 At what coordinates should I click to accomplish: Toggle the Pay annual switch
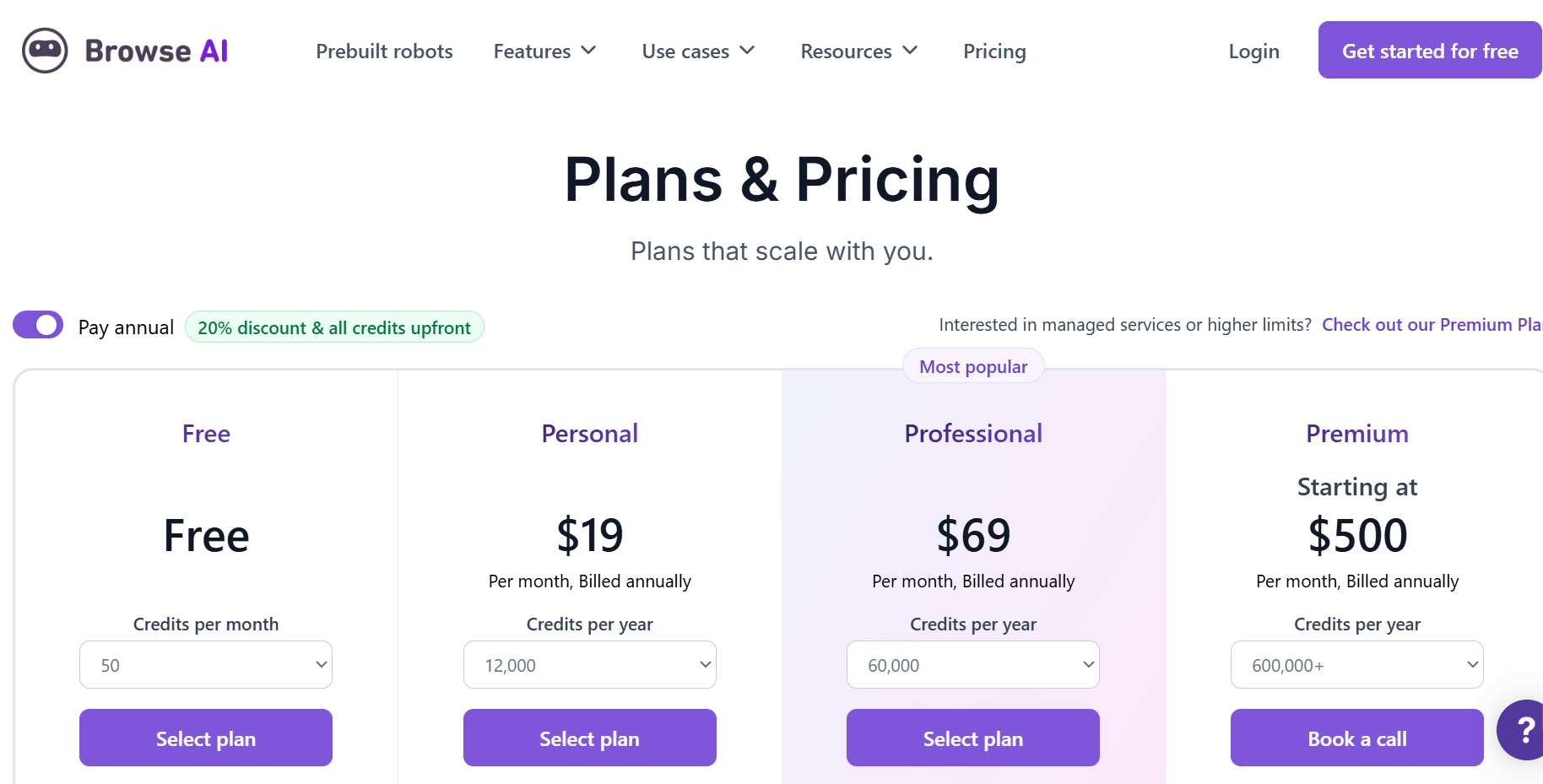click(x=37, y=325)
